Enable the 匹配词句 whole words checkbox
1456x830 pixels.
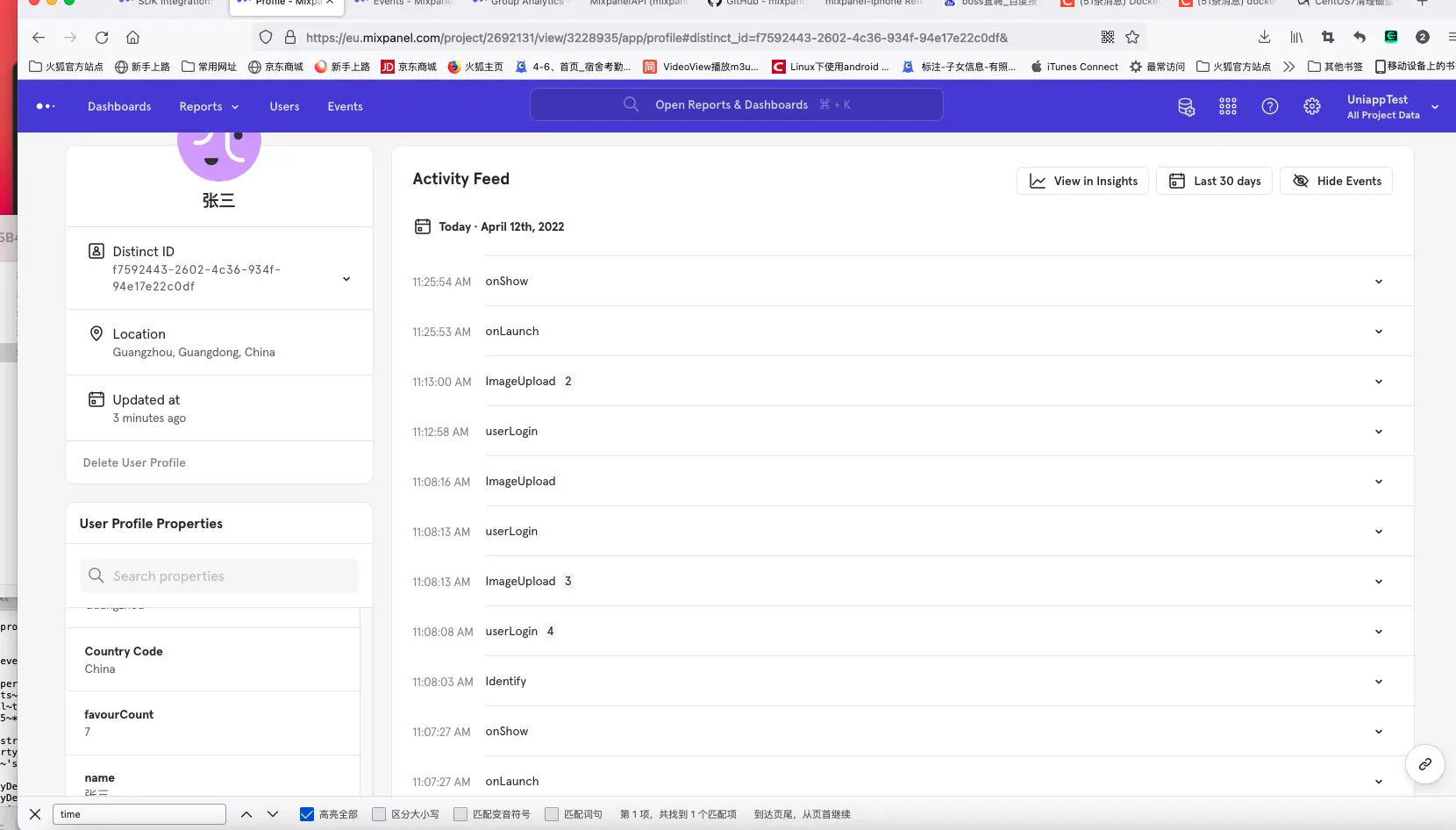point(552,814)
